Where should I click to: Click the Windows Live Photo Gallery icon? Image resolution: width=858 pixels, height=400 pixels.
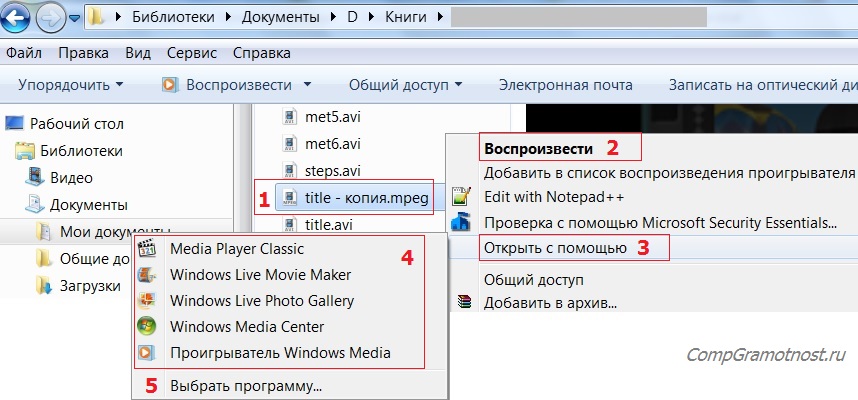pos(148,300)
